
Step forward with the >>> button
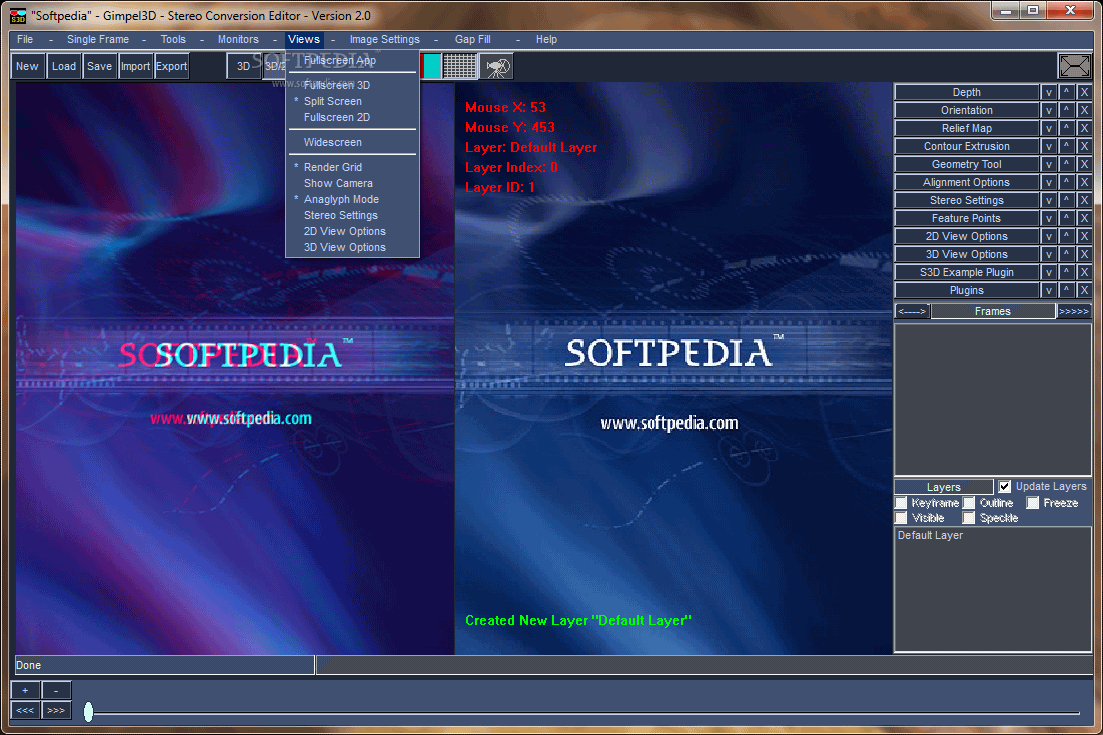56,710
